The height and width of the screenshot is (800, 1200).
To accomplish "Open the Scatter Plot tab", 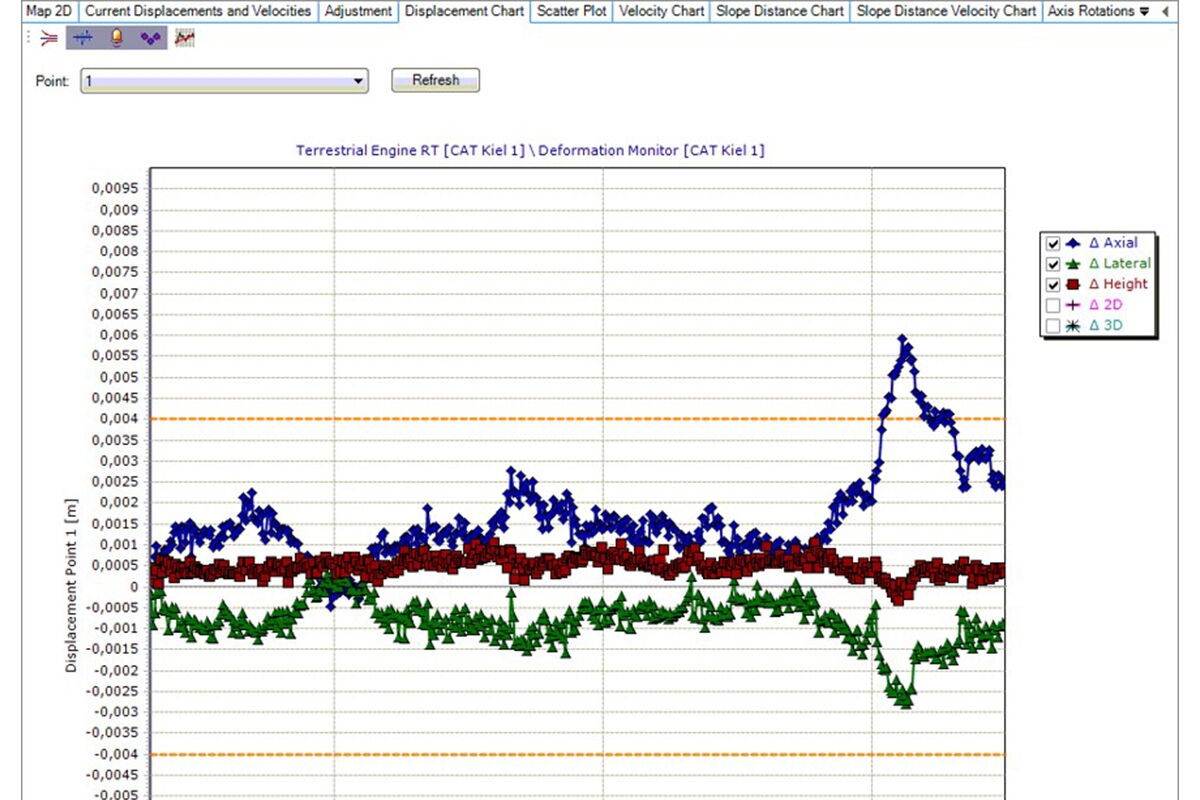I will (571, 11).
